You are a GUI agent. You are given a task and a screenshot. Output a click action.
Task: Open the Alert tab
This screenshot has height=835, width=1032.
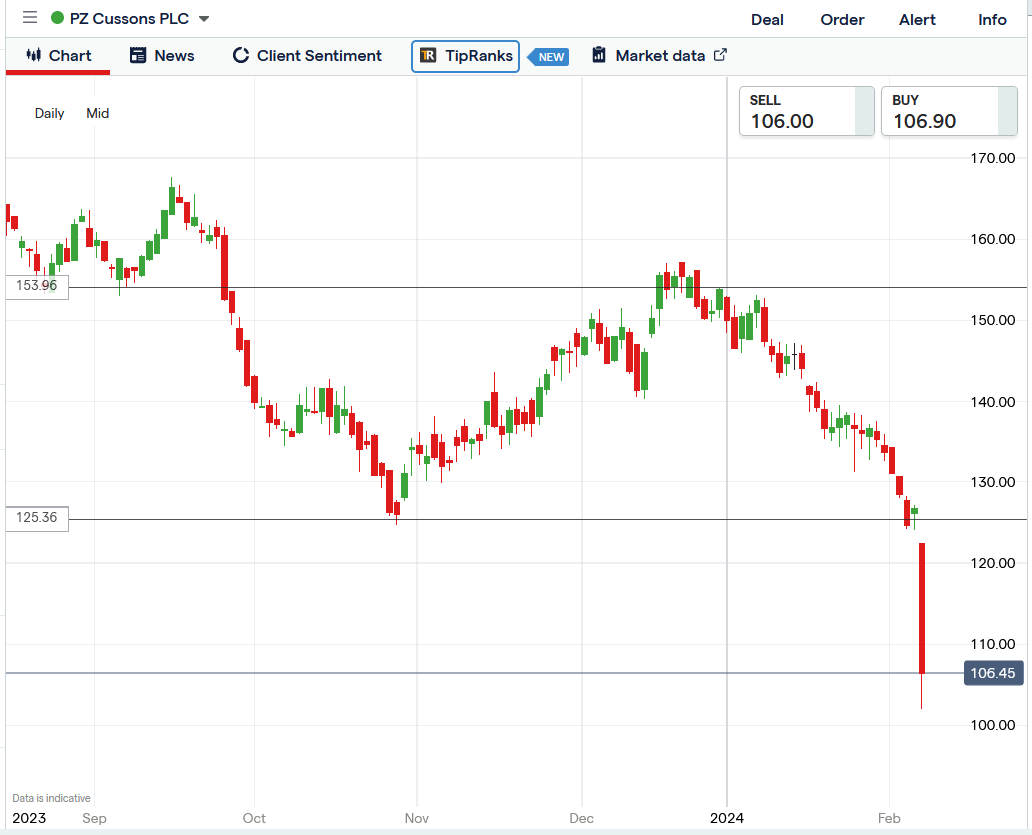pos(917,20)
